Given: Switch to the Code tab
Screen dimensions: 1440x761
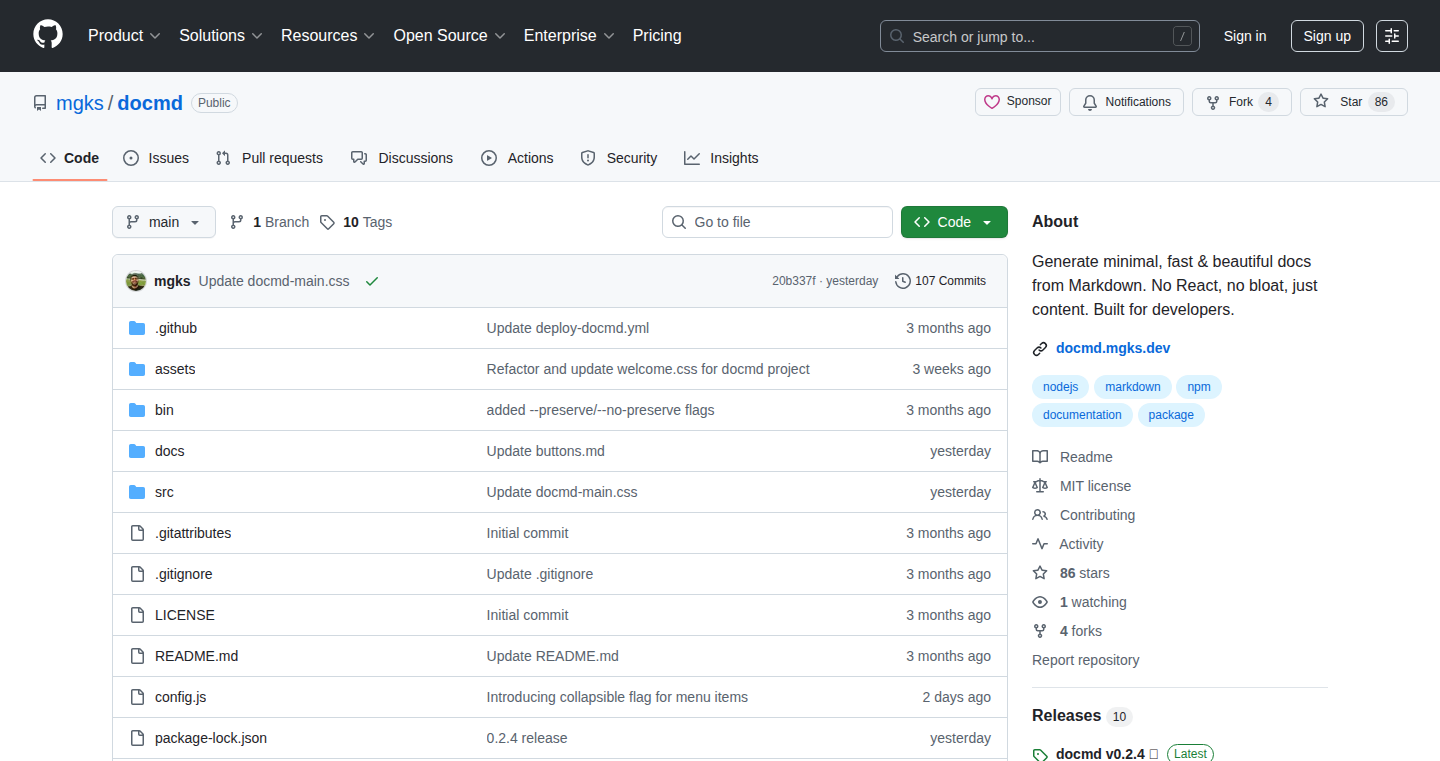Looking at the screenshot, I should [70, 158].
